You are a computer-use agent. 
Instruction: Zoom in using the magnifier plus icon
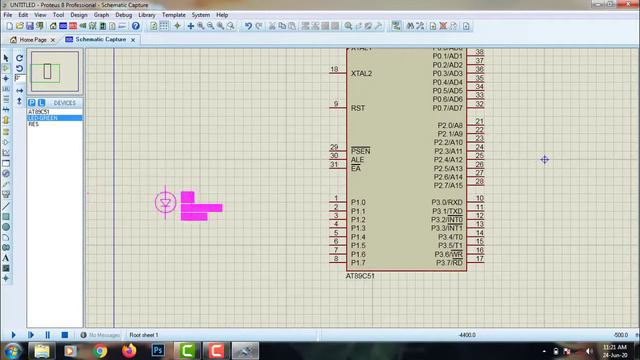coord(201,26)
